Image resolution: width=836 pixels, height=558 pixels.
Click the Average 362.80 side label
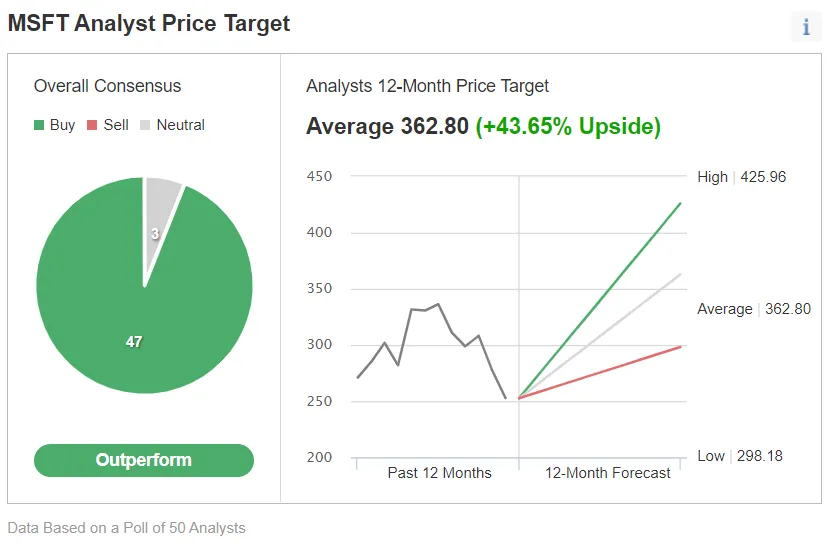click(753, 309)
